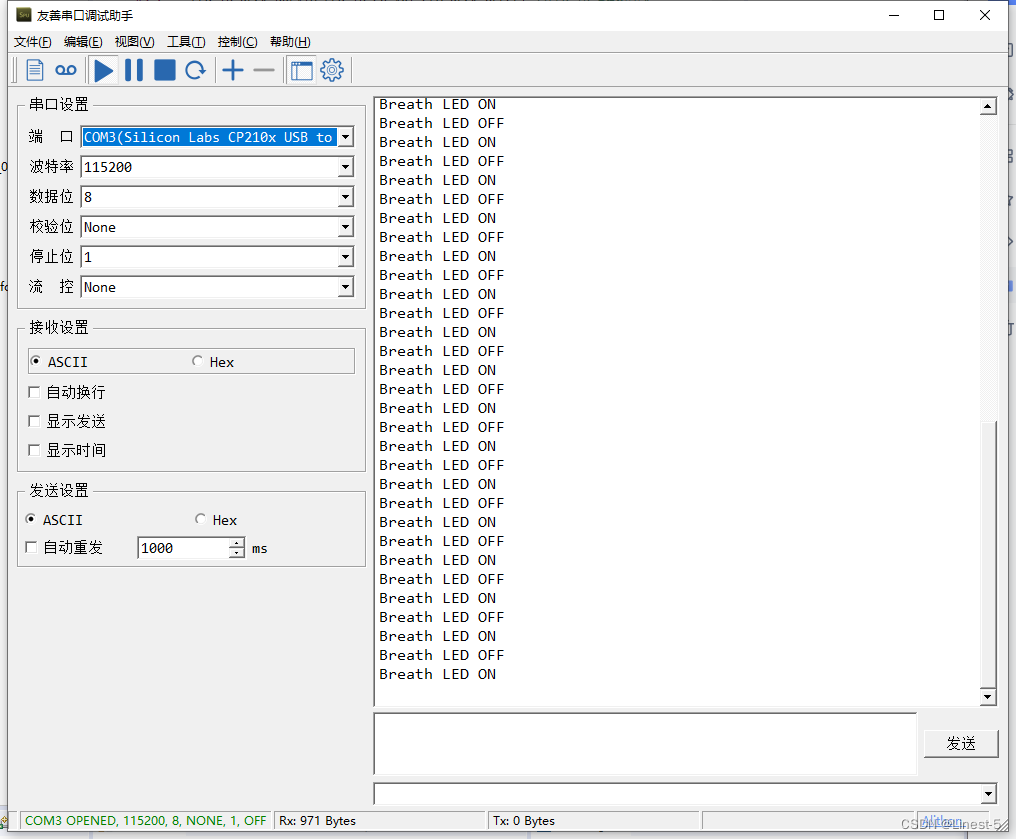1016x839 pixels.
Task: Select the clear receive area icon
Action: coord(33,70)
